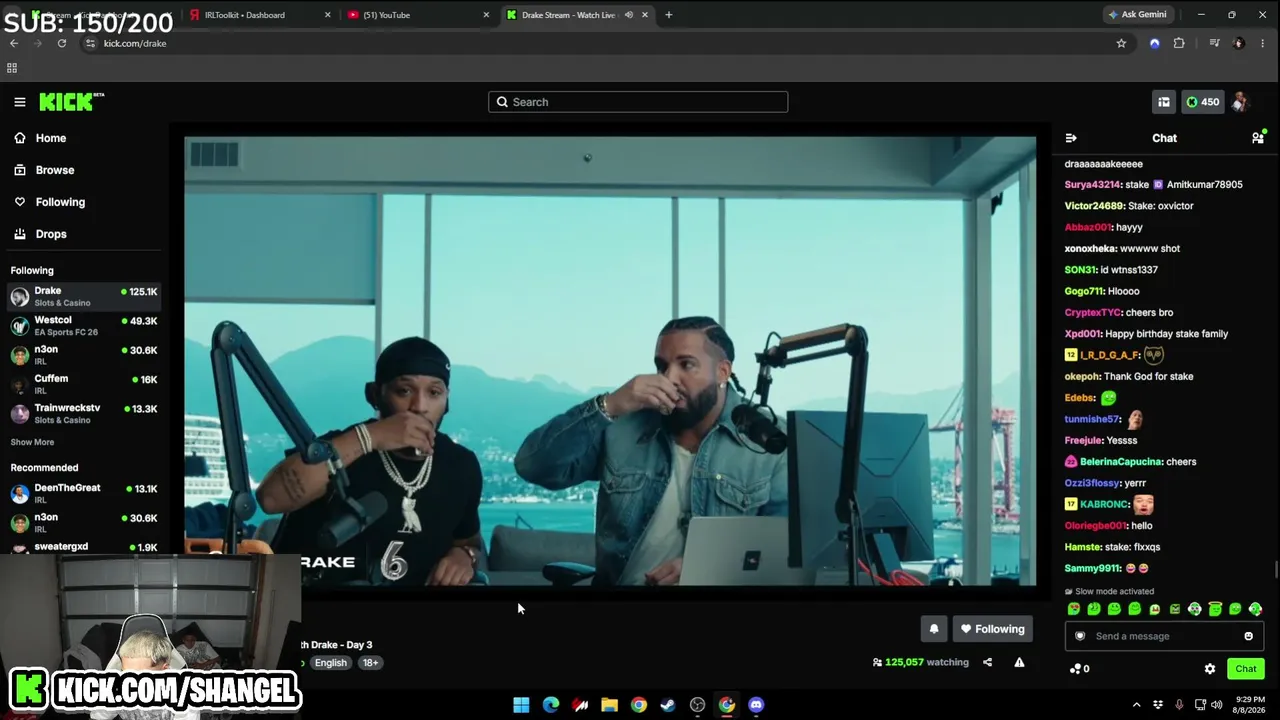Open the Kick hamburger sidebar menu

pos(19,102)
